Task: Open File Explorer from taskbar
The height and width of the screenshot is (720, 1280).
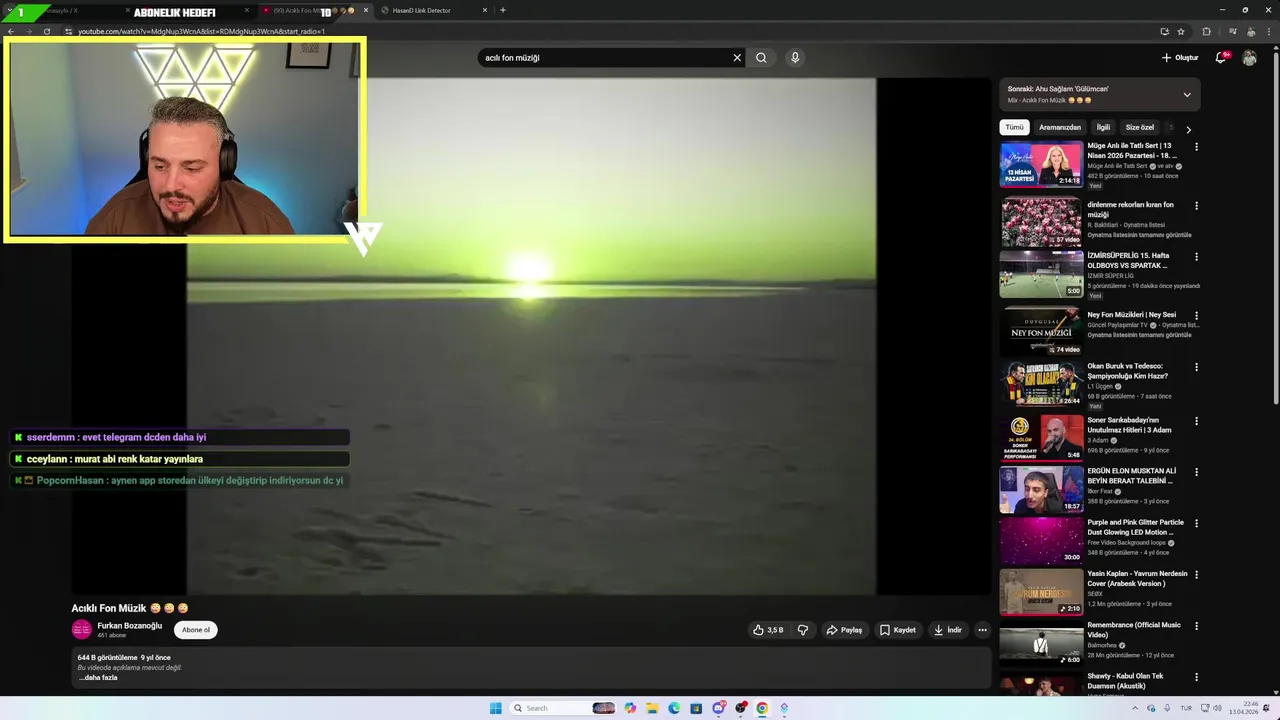Action: 651,708
